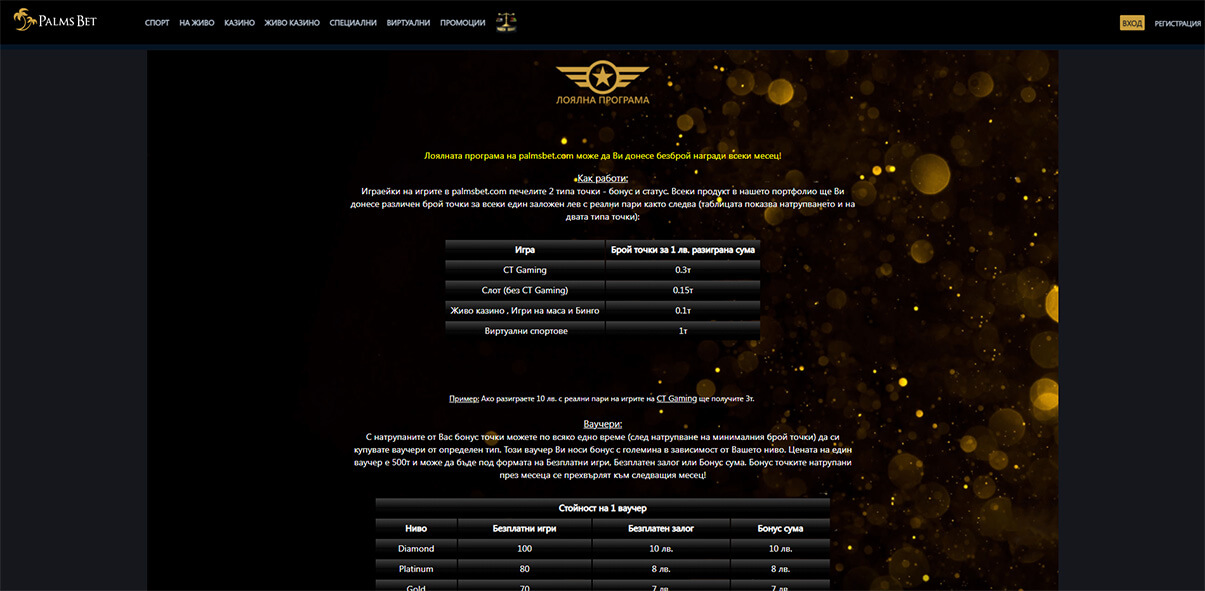Open the СПОРТ menu
The width and height of the screenshot is (1205, 591).
click(157, 22)
